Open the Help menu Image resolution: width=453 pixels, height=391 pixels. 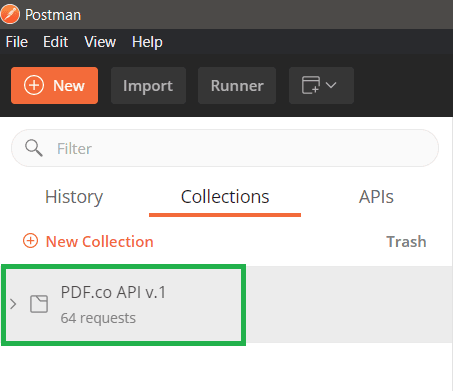click(147, 42)
